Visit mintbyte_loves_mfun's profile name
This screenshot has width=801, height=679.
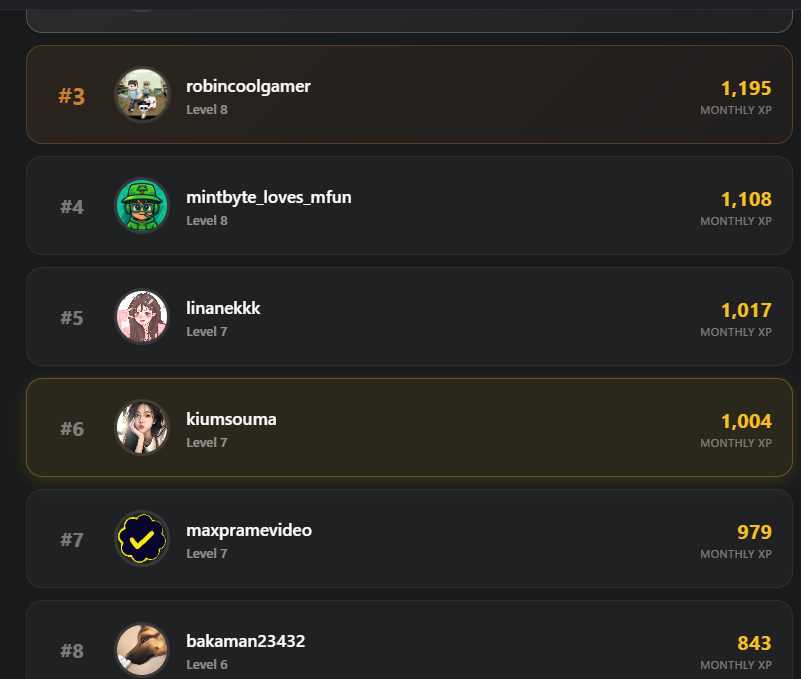pyautogui.click(x=268, y=197)
